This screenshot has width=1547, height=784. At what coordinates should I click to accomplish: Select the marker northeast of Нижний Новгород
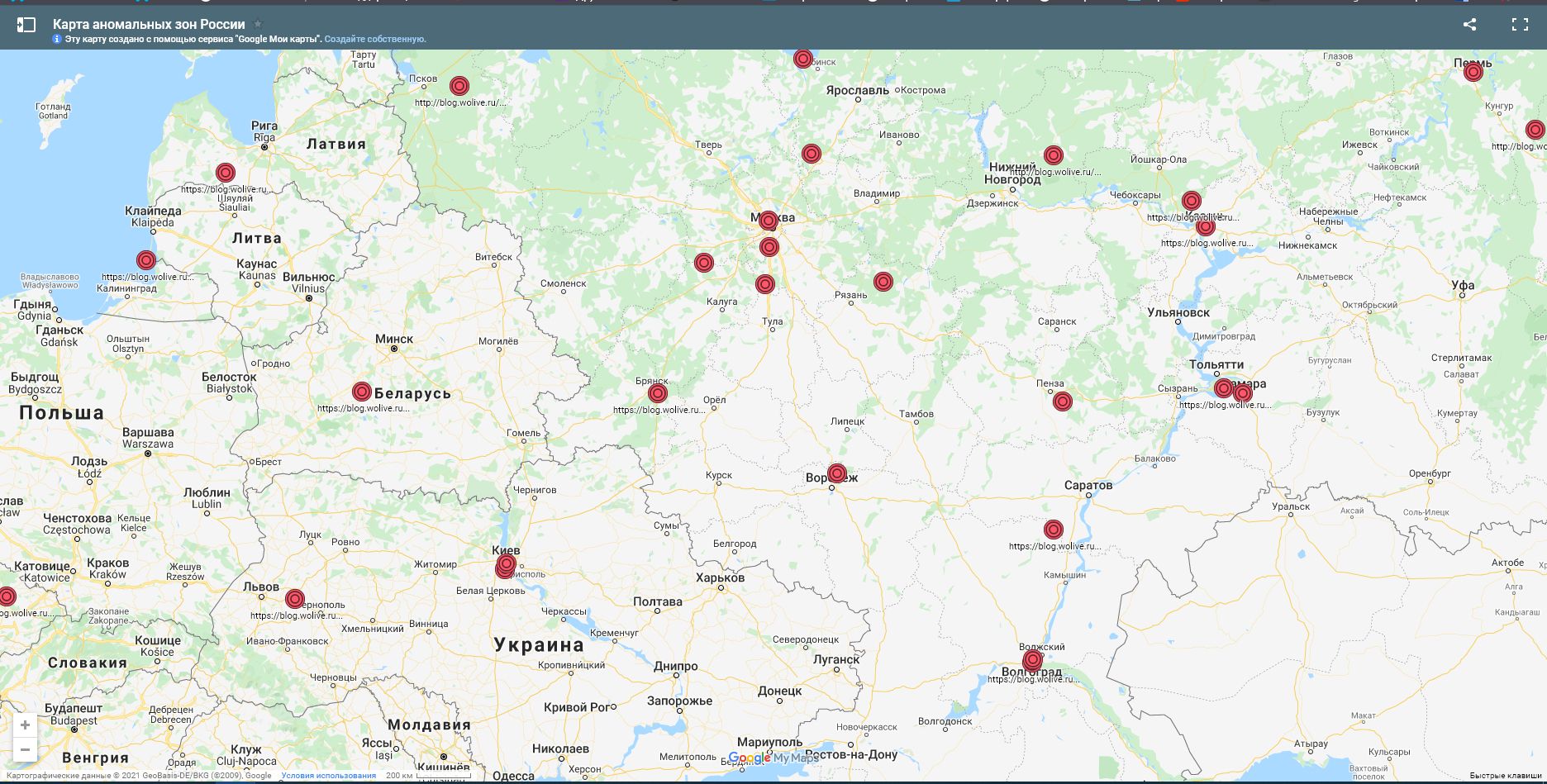(1054, 155)
